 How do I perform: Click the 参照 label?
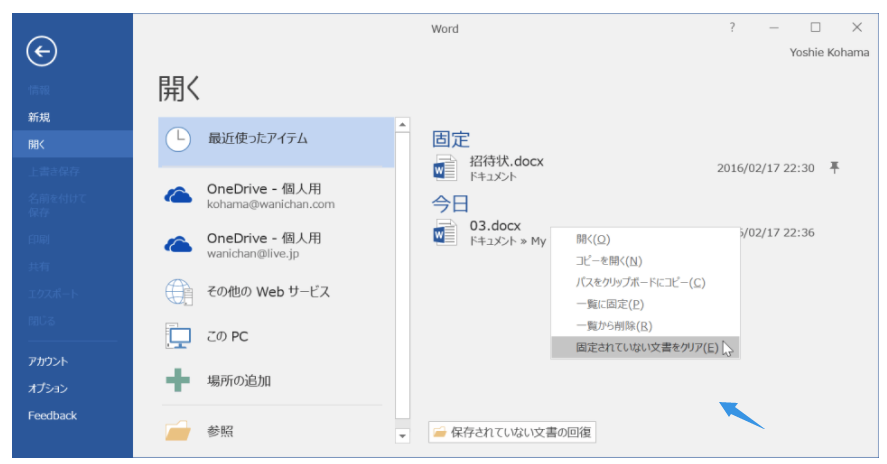(220, 432)
